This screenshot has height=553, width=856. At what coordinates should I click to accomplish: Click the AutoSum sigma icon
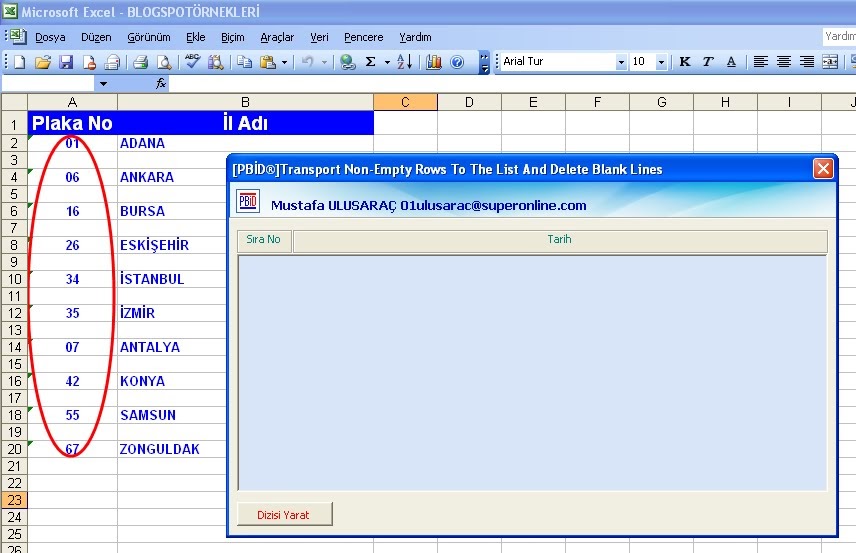[x=371, y=62]
